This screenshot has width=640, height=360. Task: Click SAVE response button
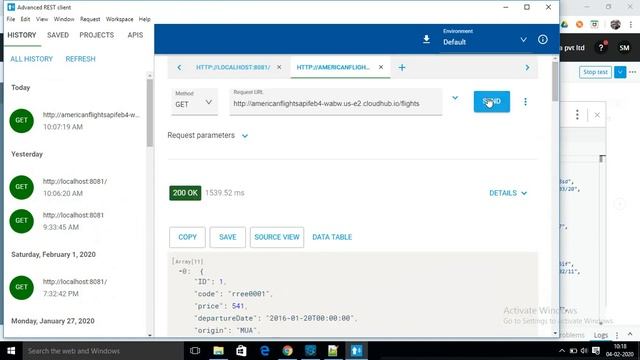point(228,237)
